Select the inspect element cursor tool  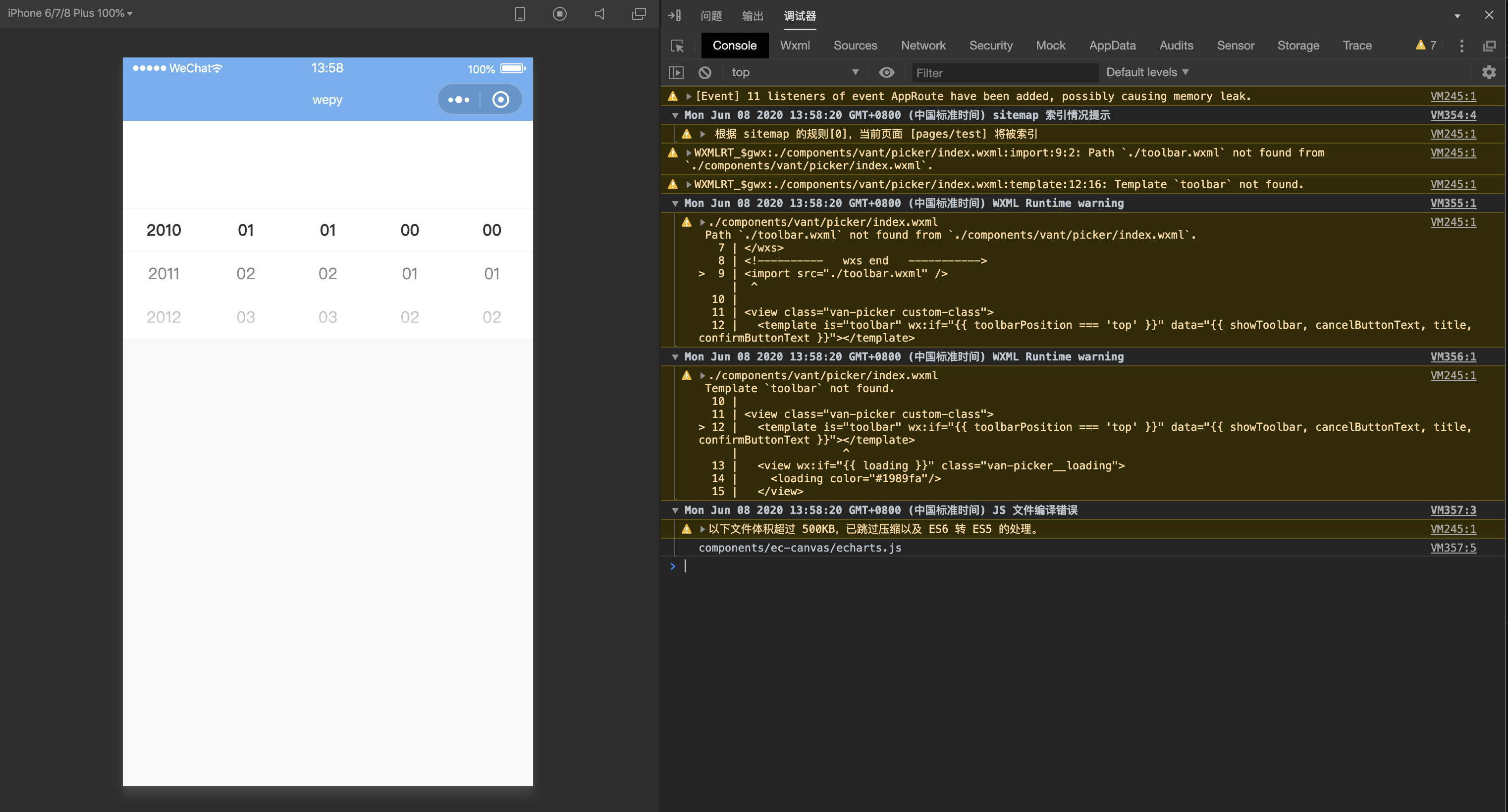click(677, 45)
